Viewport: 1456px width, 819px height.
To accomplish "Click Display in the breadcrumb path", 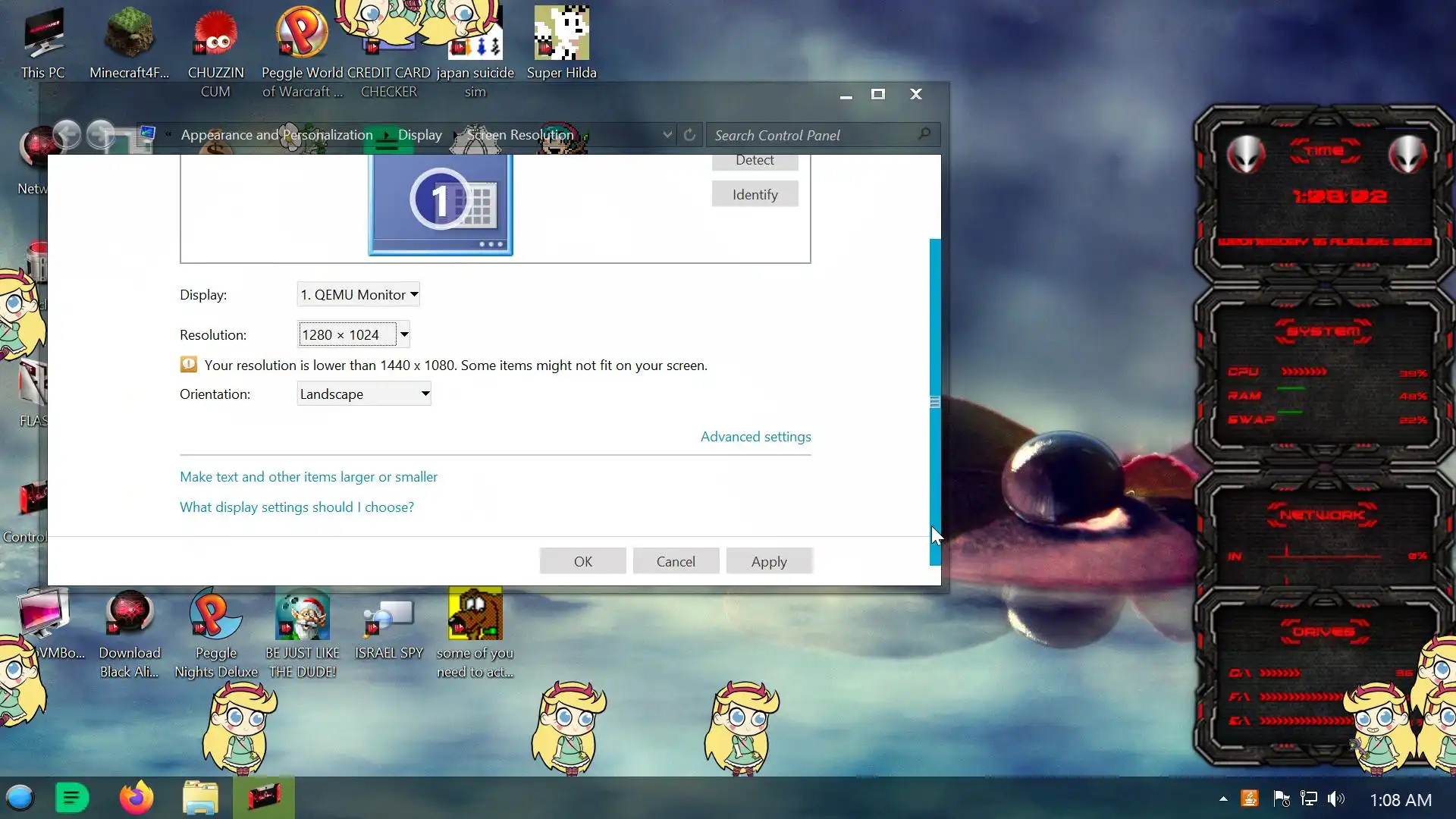I will coord(419,135).
